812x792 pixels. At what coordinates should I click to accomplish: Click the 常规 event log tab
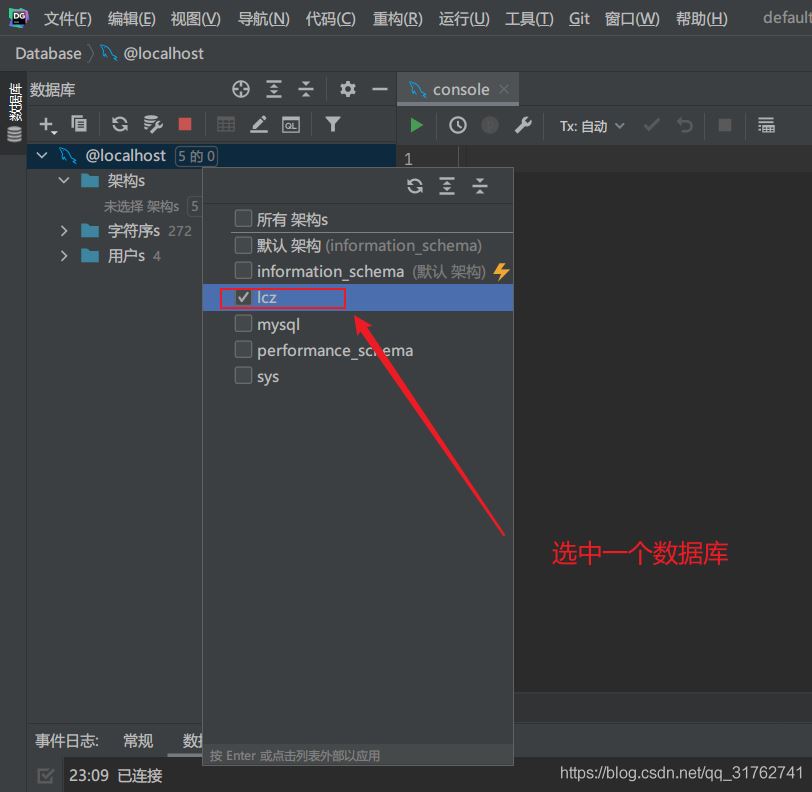tap(138, 741)
